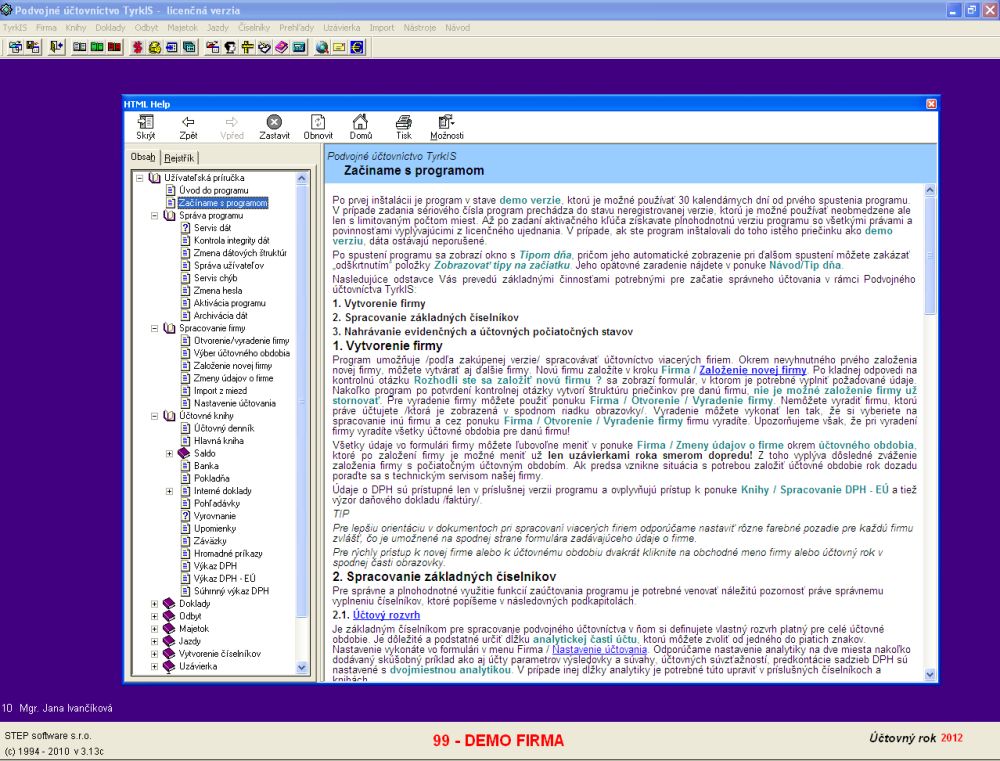Close the HTML Help window

[x=931, y=104]
